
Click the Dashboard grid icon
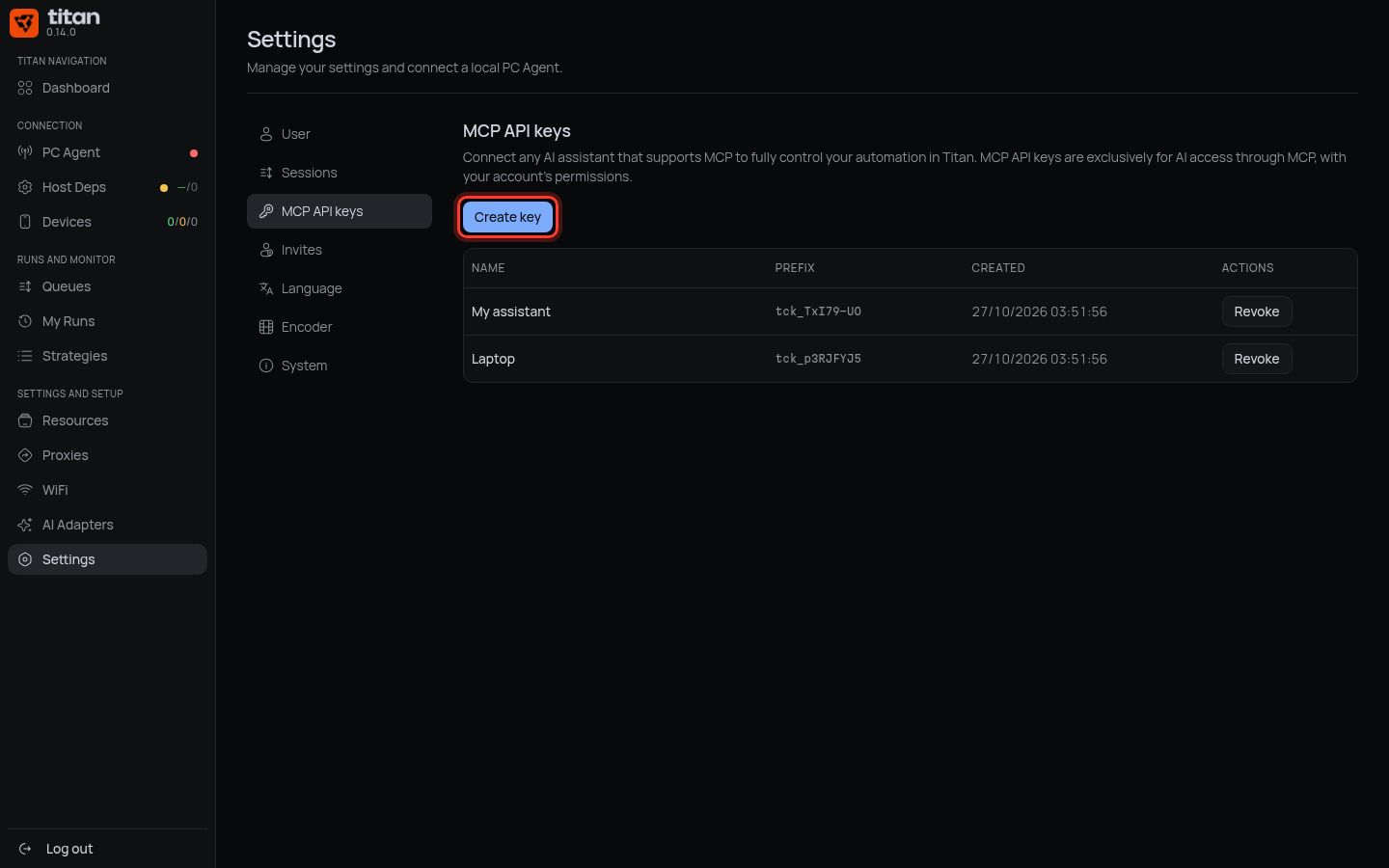click(25, 88)
